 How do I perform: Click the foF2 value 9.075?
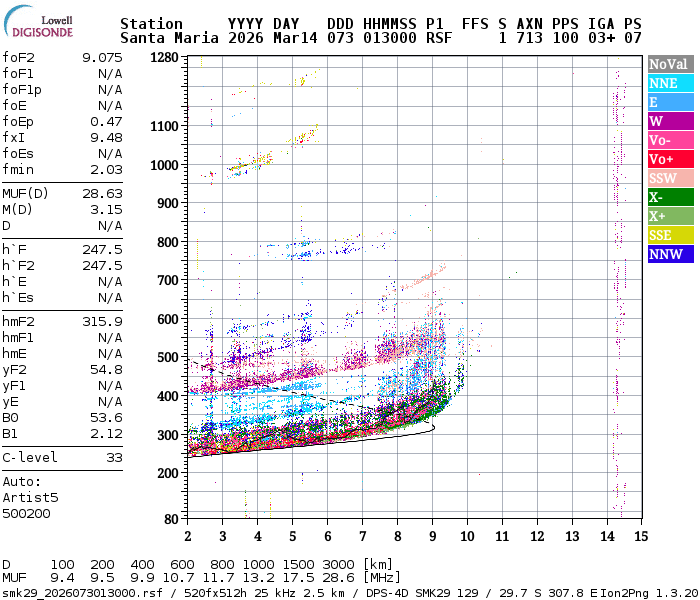pyautogui.click(x=102, y=57)
